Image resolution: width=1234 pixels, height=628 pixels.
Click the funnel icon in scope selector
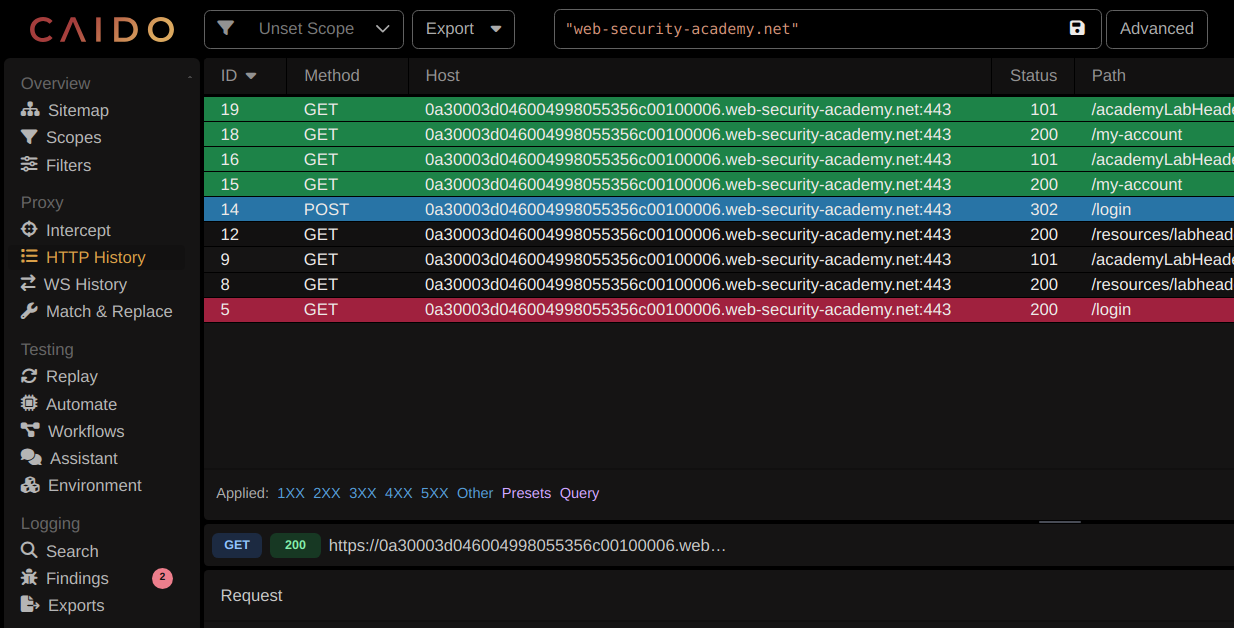[x=226, y=28]
